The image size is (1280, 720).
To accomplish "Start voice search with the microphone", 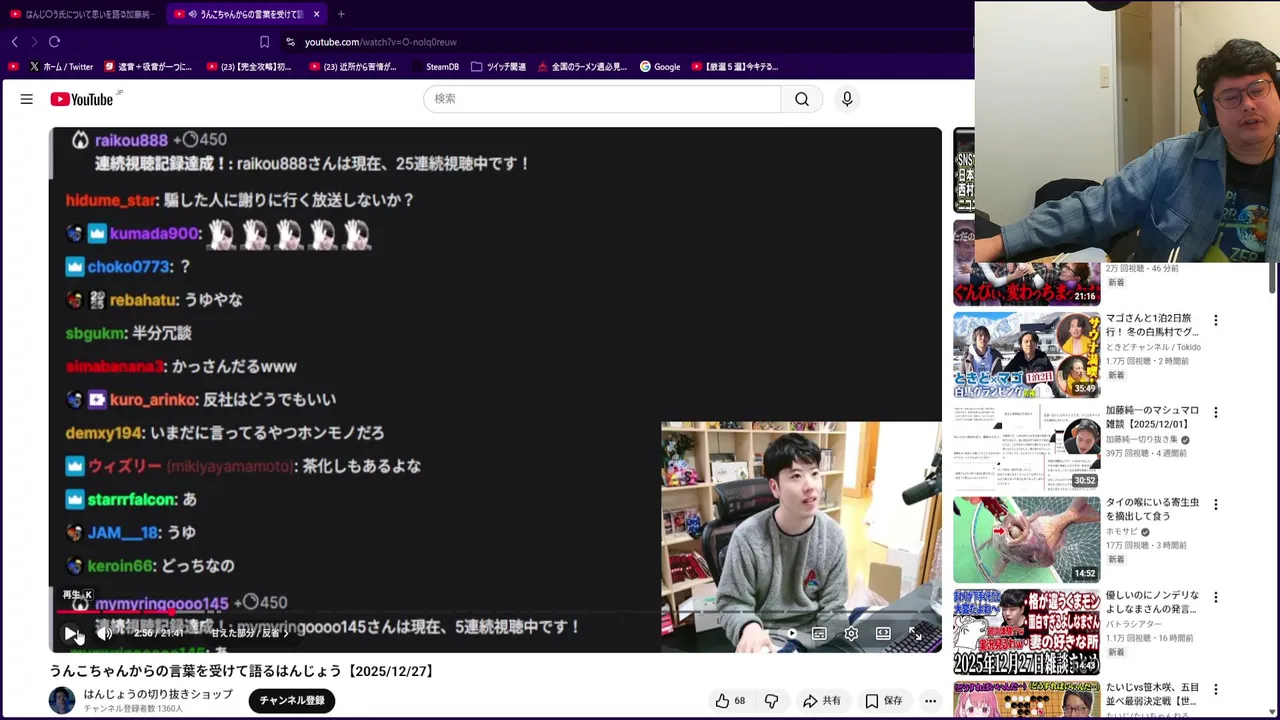I will (x=847, y=99).
